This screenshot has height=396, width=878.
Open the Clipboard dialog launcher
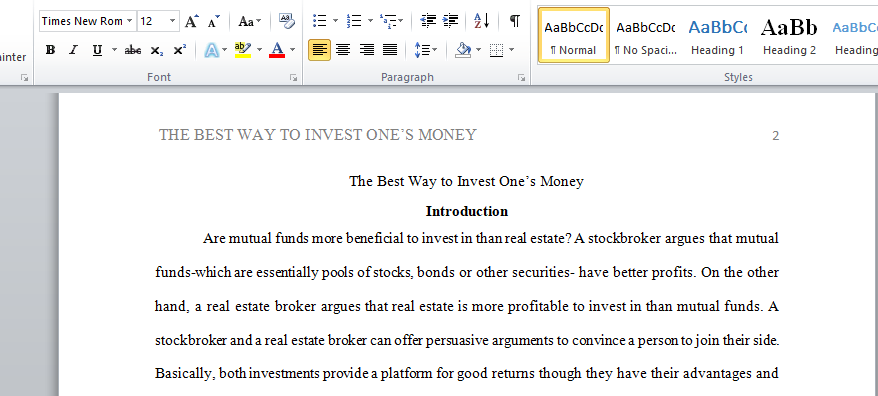(x=24, y=78)
